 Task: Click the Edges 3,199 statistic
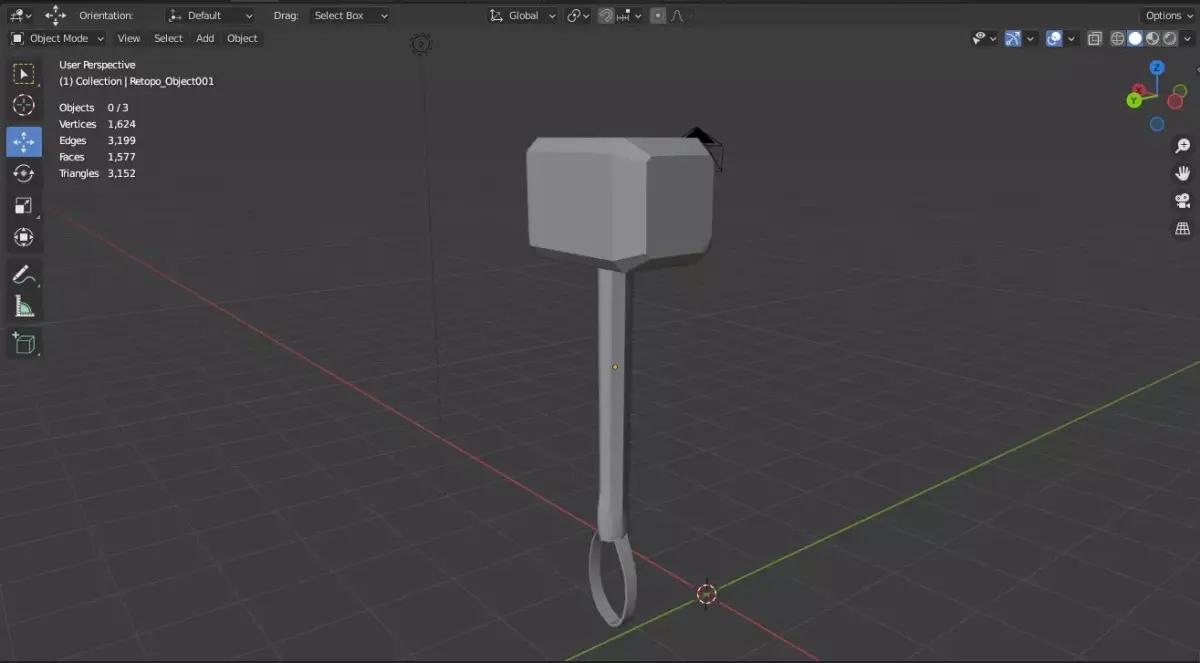[97, 141]
